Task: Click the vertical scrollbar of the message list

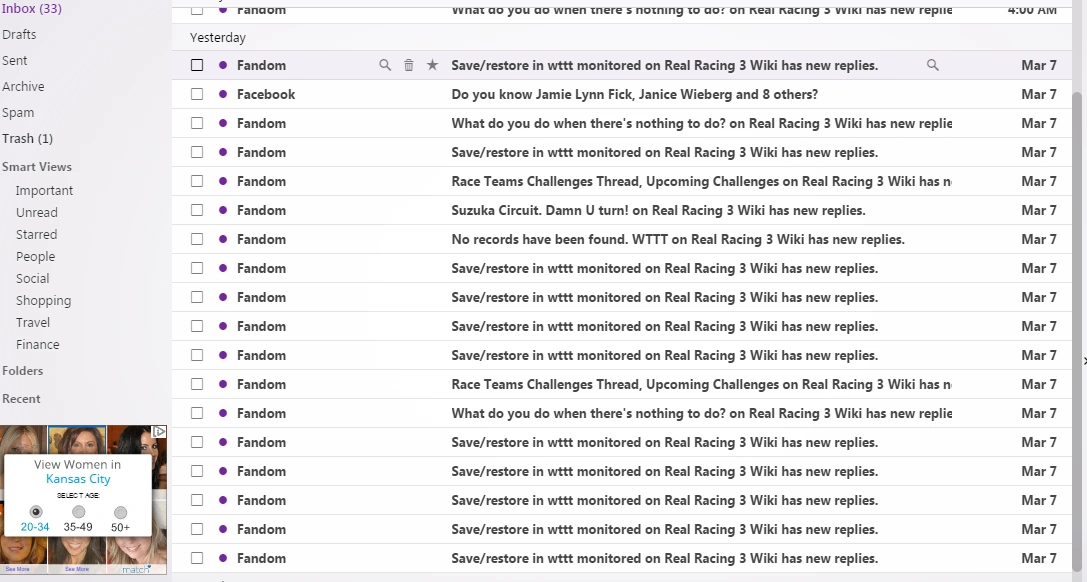Action: [x=1077, y=300]
